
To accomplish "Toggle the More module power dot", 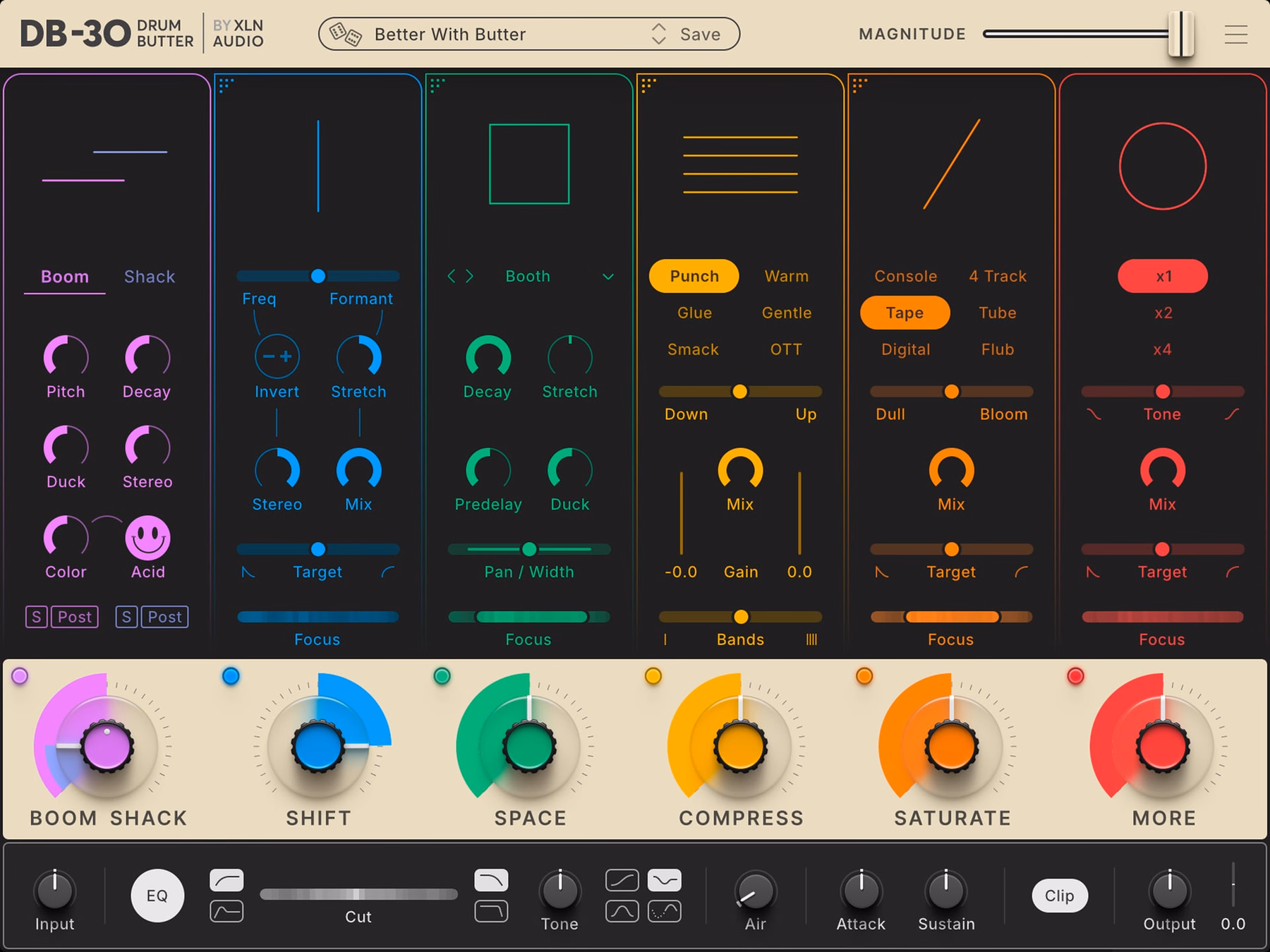I will click(1075, 676).
